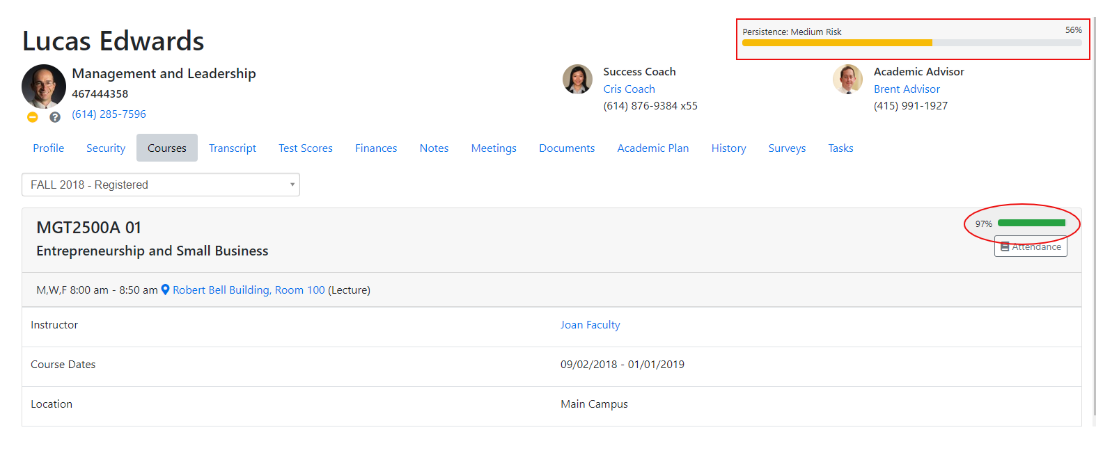The width and height of the screenshot is (1115, 454).
Task: Click Management and Leadership program text
Action: click(x=164, y=74)
